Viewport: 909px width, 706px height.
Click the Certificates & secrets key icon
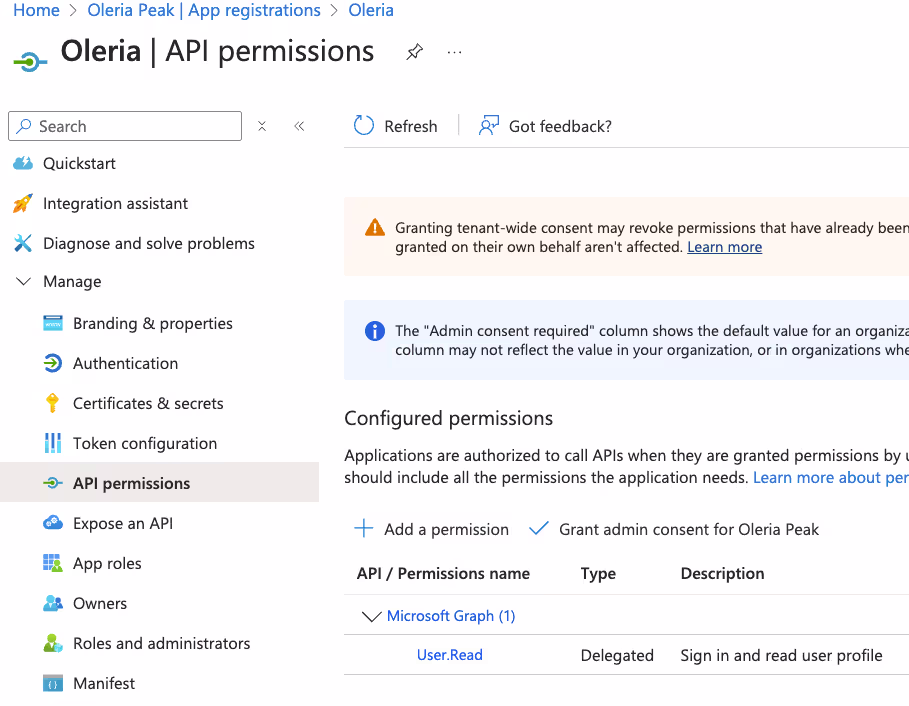52,403
